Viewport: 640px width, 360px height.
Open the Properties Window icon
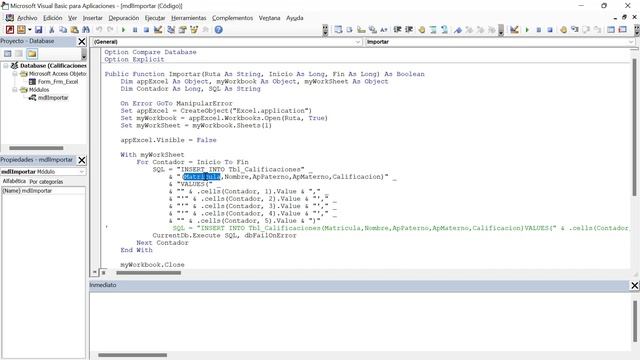tap(182, 30)
